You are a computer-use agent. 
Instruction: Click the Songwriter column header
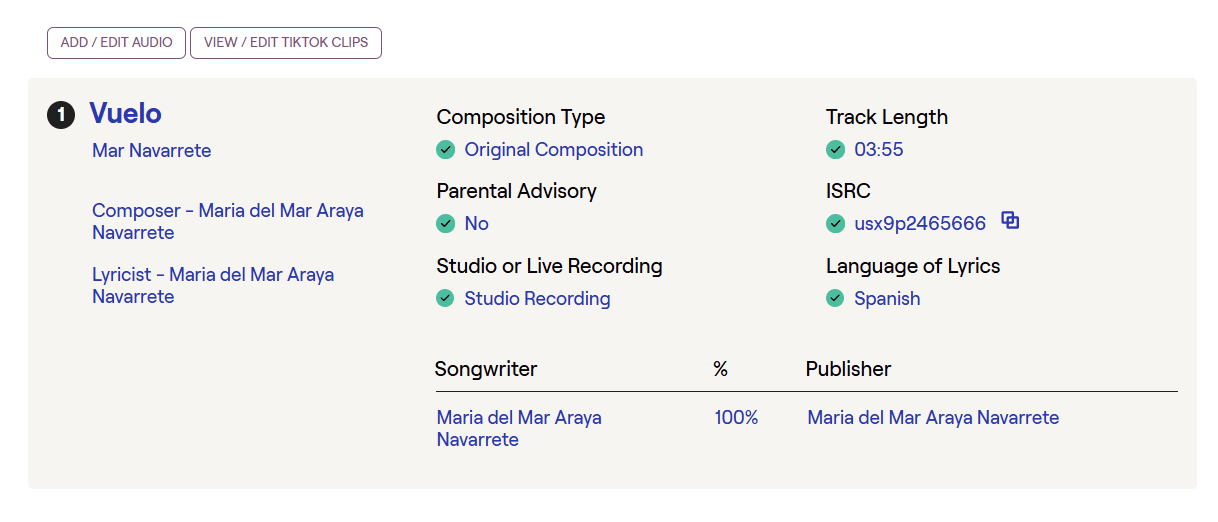click(486, 369)
